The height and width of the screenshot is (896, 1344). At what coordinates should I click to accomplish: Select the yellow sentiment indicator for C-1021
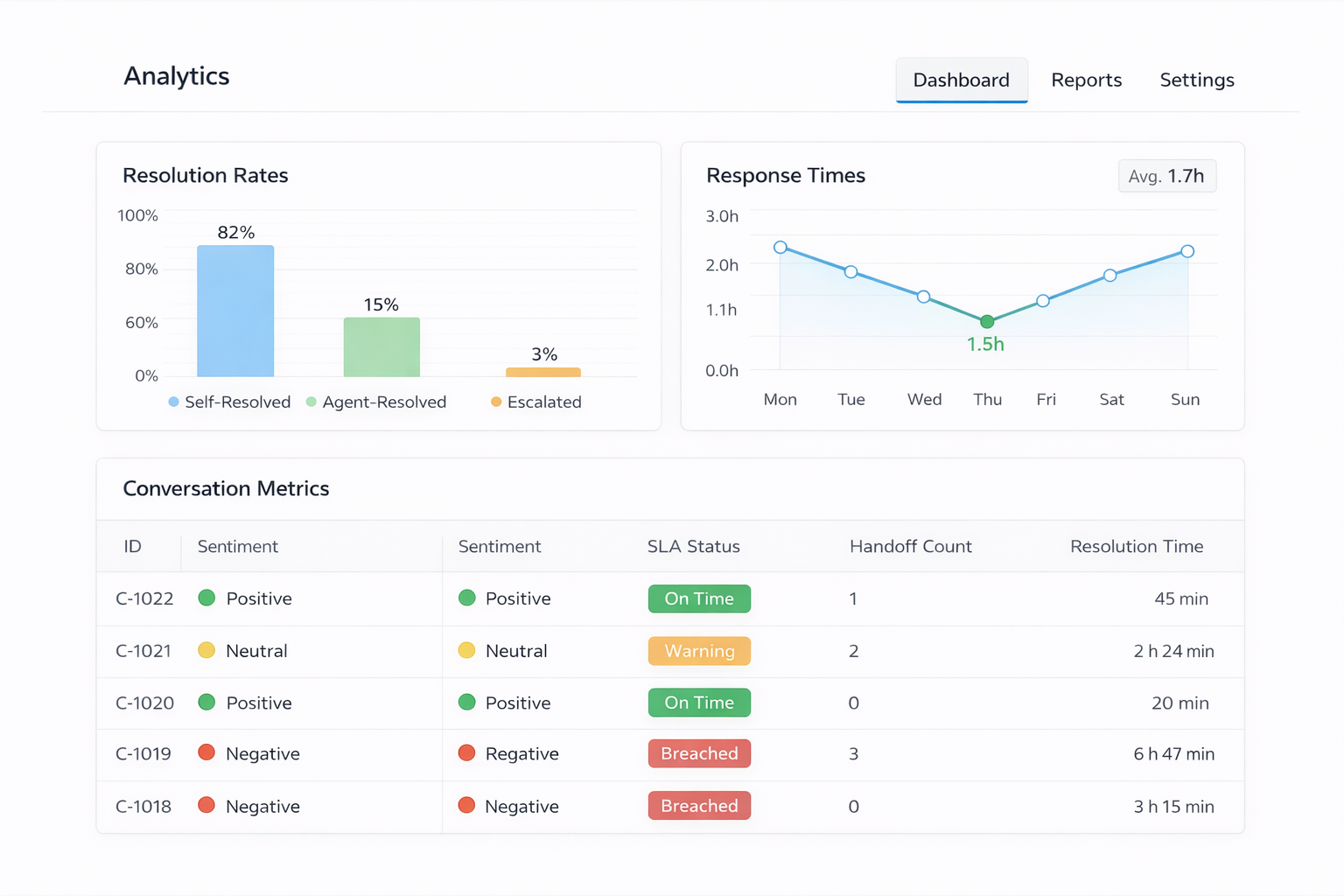(x=206, y=651)
